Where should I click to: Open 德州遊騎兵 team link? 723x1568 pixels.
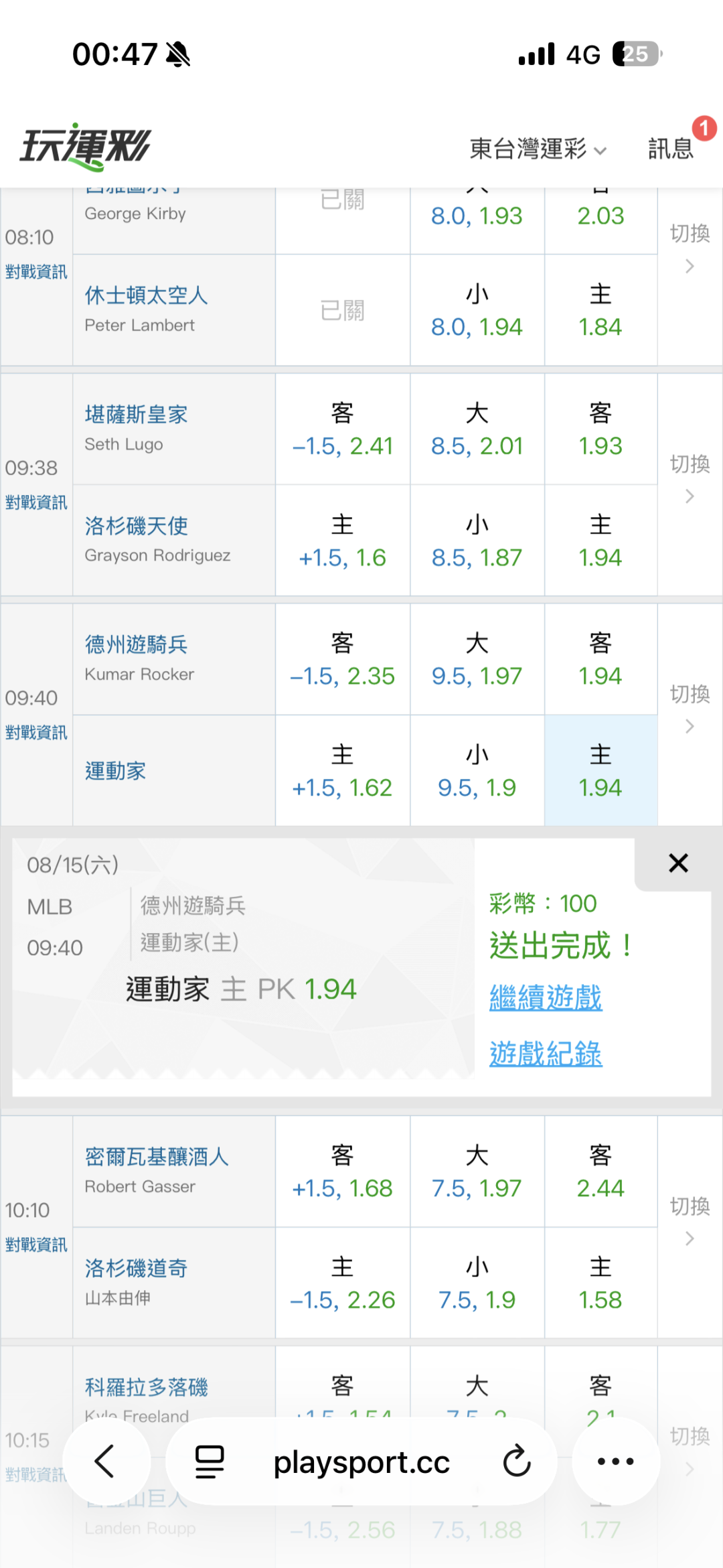click(136, 644)
